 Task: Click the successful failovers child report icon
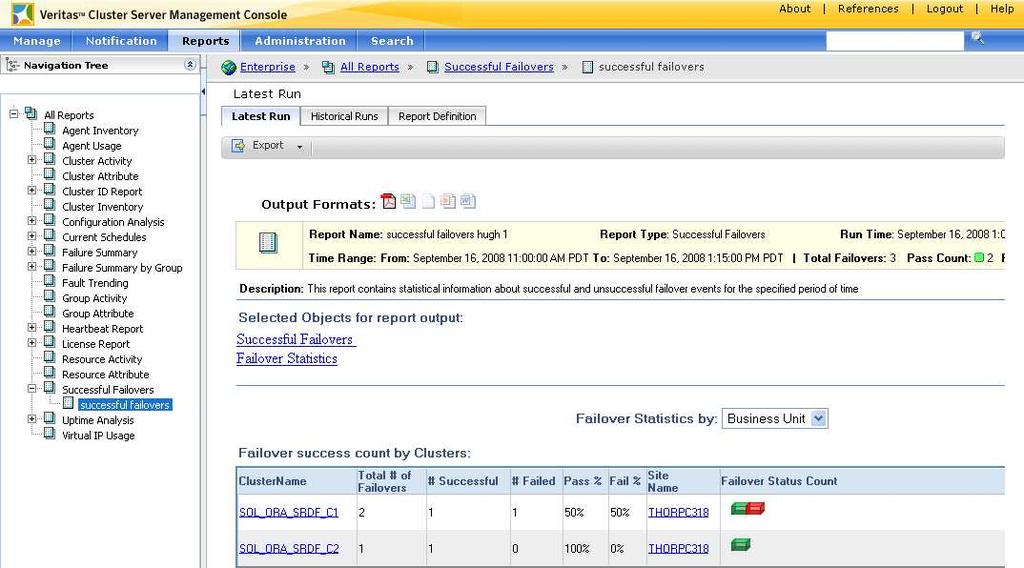68,403
